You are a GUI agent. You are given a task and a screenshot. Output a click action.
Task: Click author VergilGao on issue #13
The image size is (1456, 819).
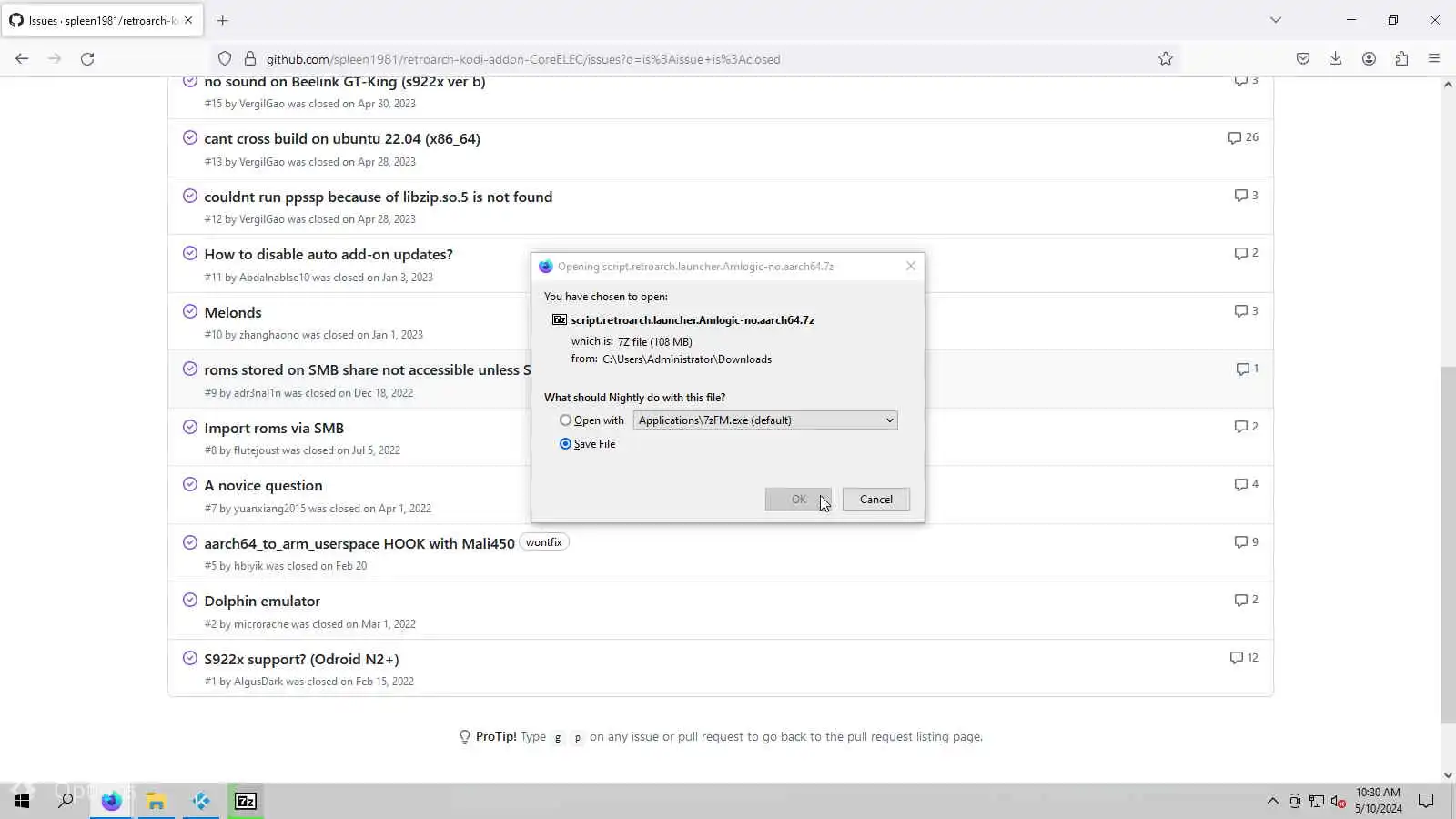(261, 162)
